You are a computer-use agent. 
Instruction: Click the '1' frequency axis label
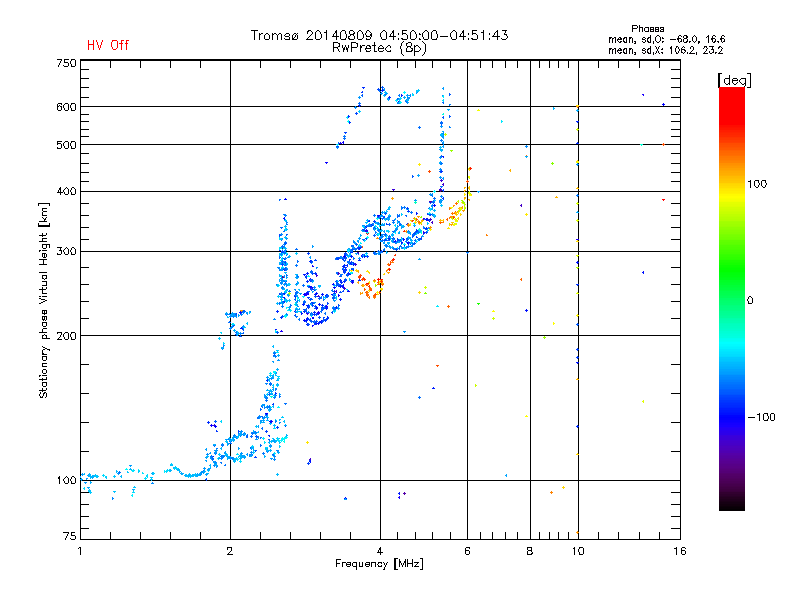click(80, 551)
